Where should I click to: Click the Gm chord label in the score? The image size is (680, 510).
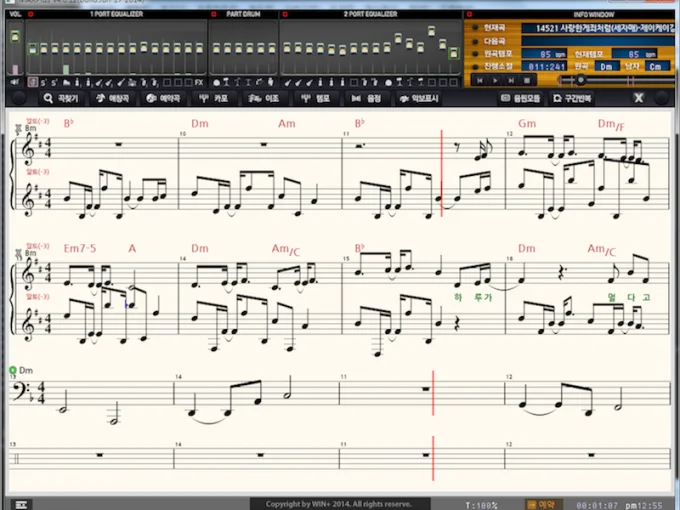click(x=527, y=124)
